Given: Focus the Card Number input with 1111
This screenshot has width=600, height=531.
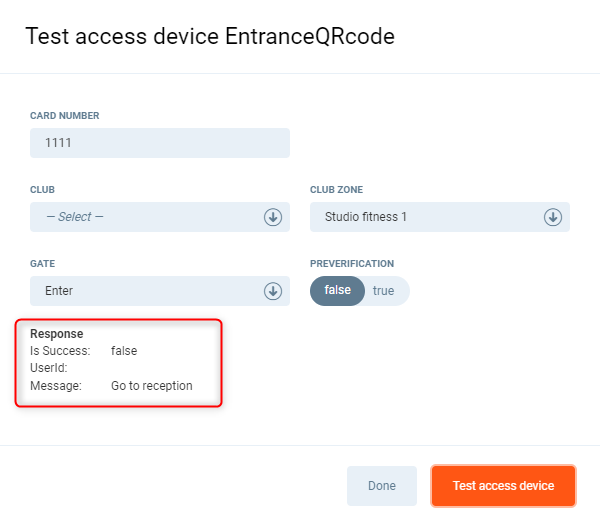Looking at the screenshot, I should pyautogui.click(x=160, y=143).
